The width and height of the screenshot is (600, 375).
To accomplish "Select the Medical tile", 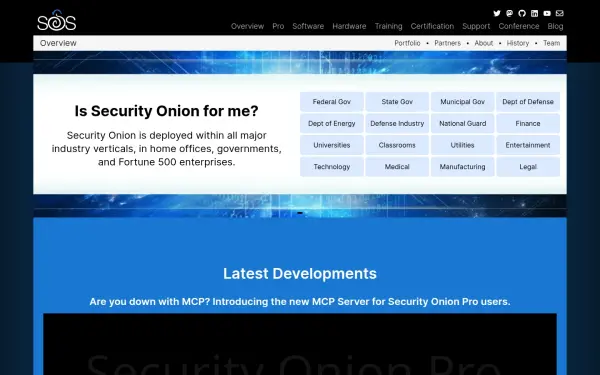I will tap(397, 167).
